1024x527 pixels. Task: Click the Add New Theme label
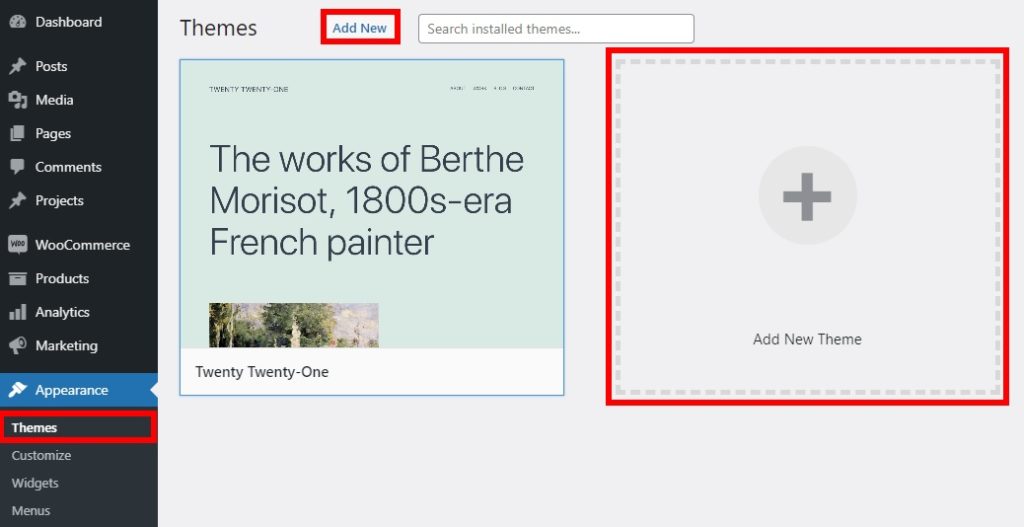[807, 339]
